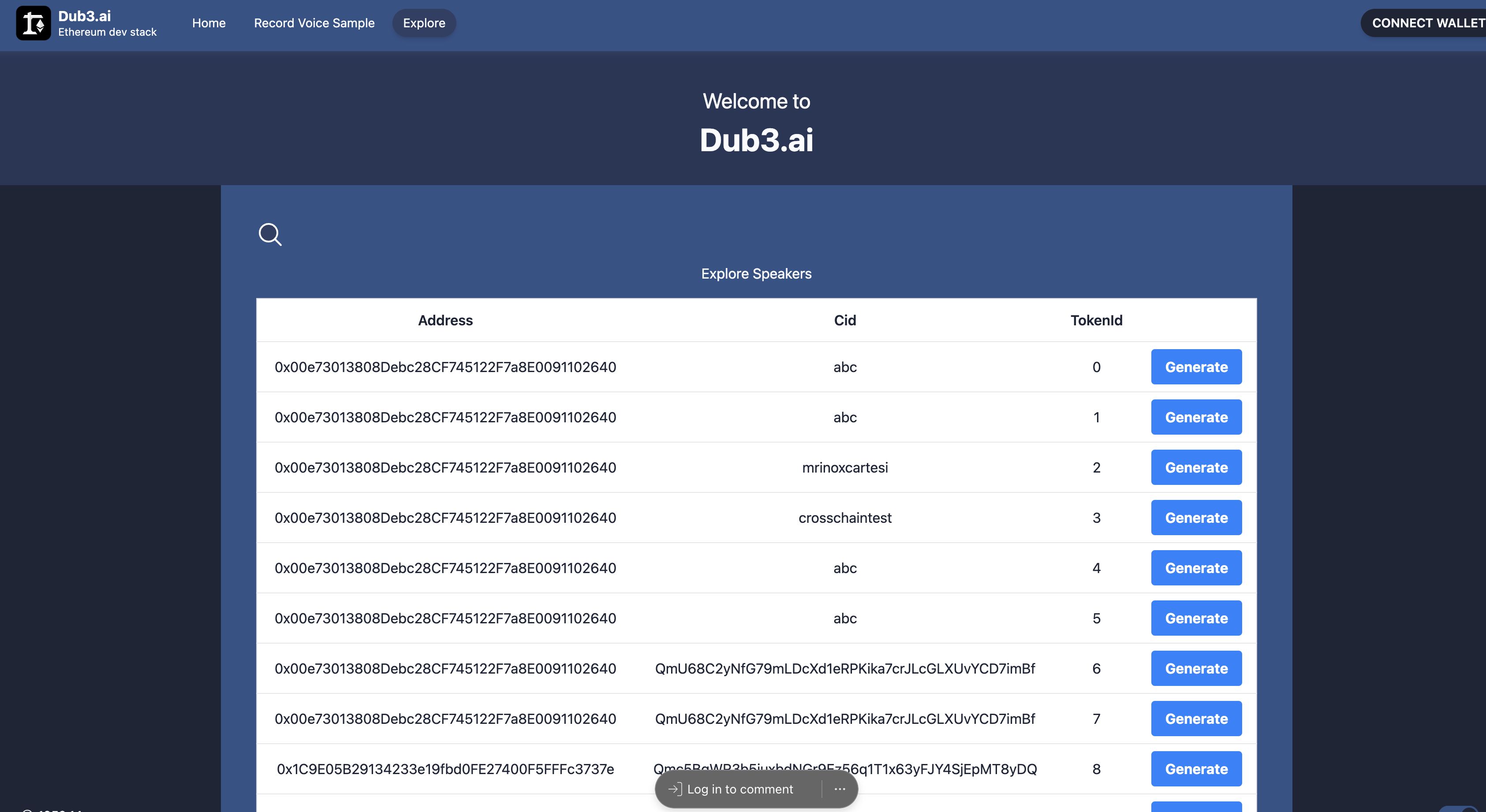The image size is (1486, 812).
Task: Click Generate for TokenId 5
Action: click(1196, 618)
